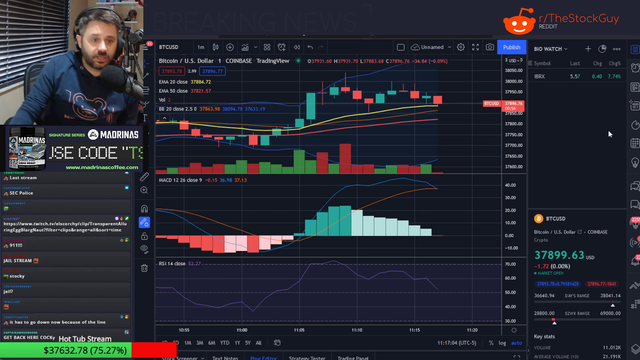The height and width of the screenshot is (360, 640).
Task: Select the 1M date range
Action: point(188,343)
